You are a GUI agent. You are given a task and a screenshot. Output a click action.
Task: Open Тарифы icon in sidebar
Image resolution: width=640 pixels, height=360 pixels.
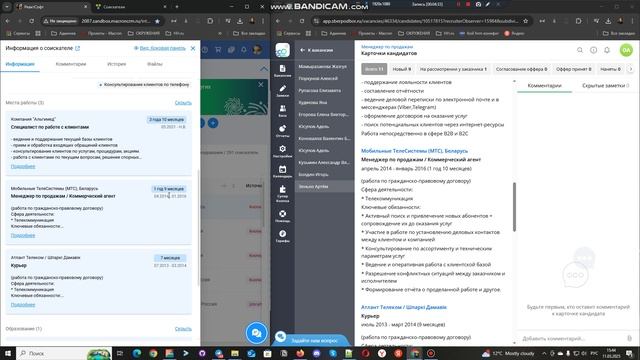coord(282,236)
